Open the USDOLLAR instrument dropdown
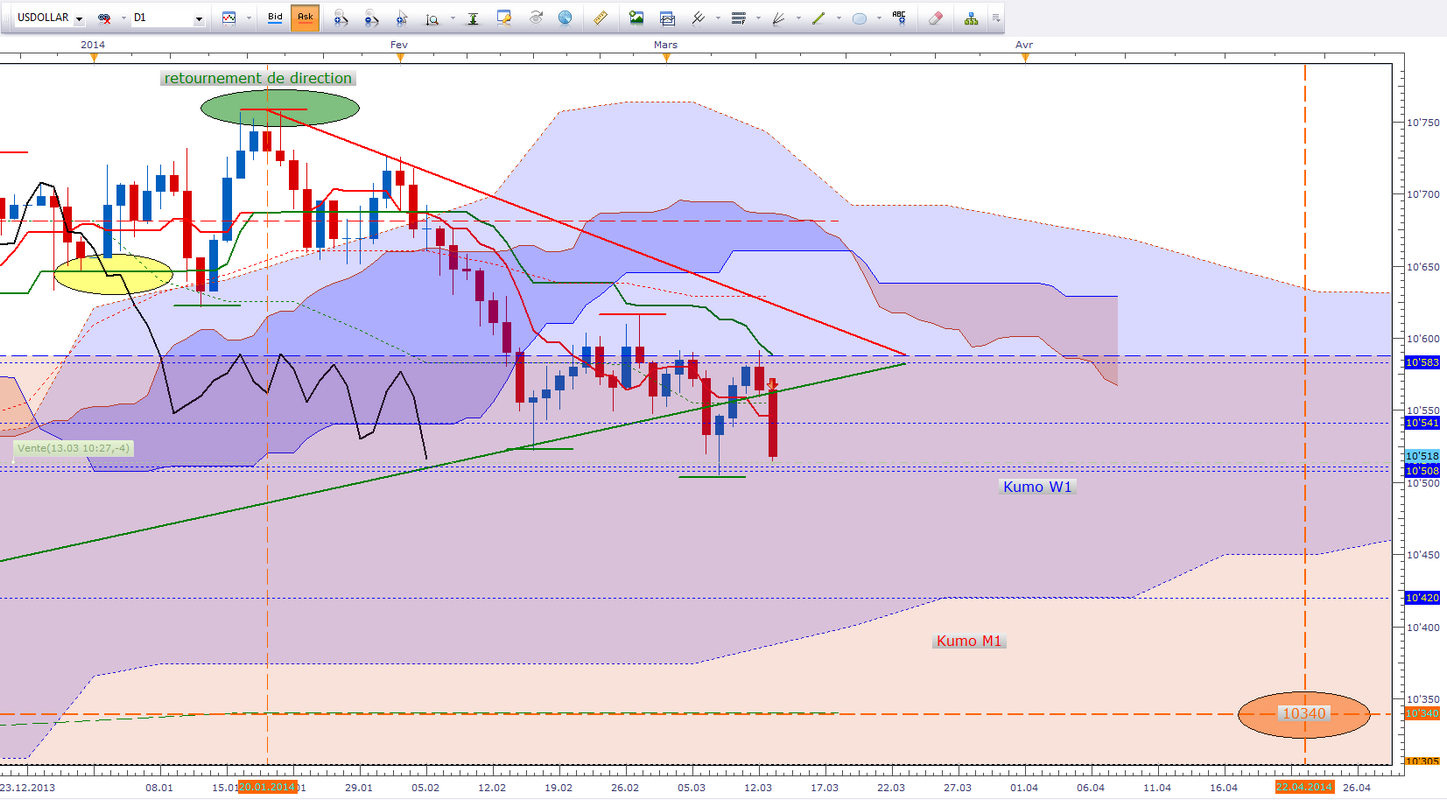The height and width of the screenshot is (800, 1447). pos(79,19)
